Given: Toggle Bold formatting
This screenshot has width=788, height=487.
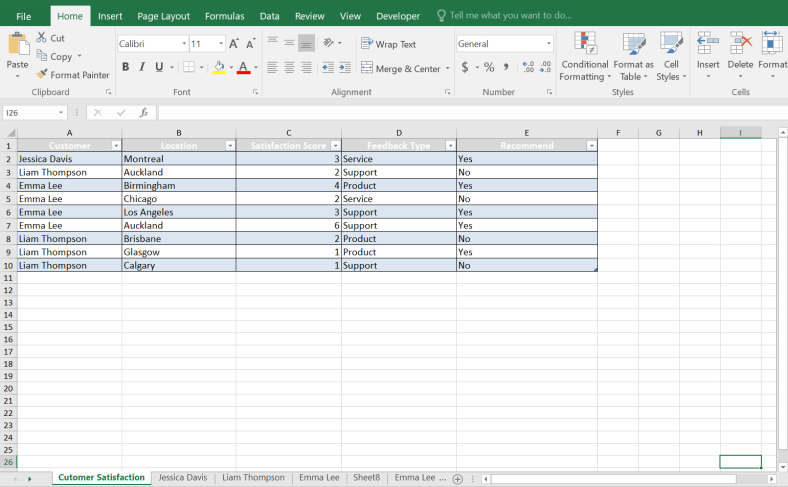Looking at the screenshot, I should [x=126, y=68].
